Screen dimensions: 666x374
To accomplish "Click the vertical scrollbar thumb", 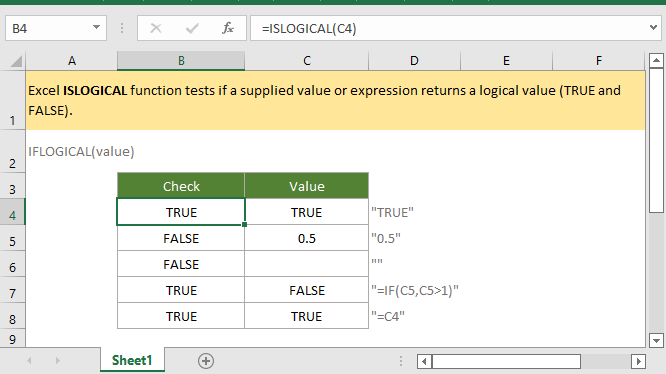I will pos(656,141).
